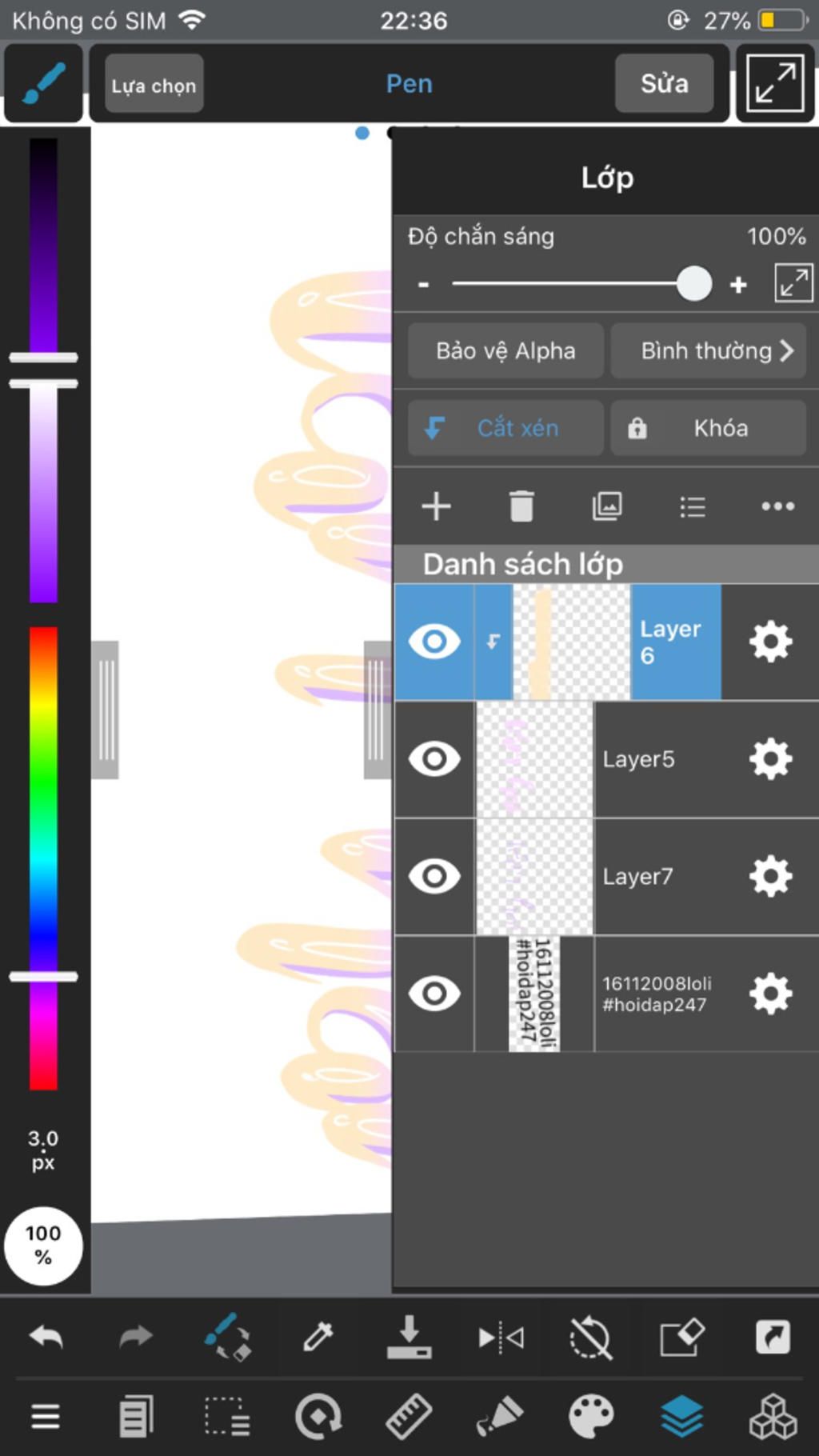Click the opacity slider handle
This screenshot has width=819, height=1456.
coord(693,283)
